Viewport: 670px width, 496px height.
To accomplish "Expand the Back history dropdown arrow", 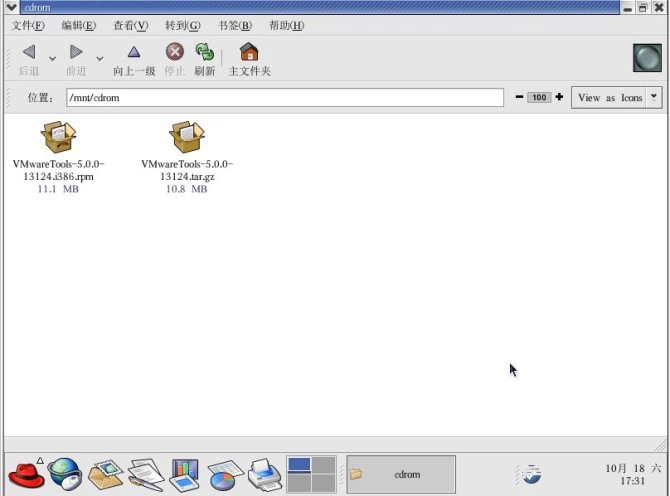I will click(x=52, y=59).
